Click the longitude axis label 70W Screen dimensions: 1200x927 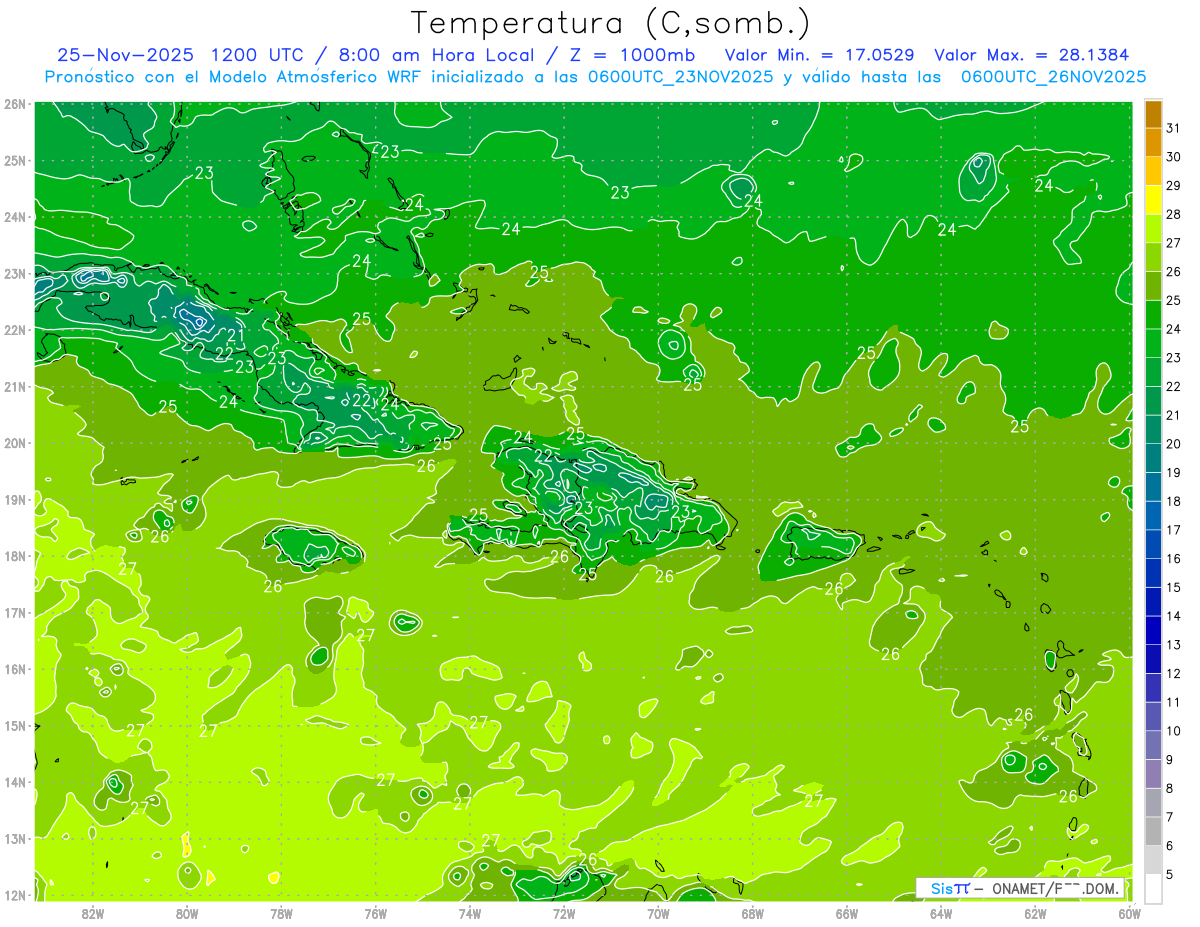[658, 912]
